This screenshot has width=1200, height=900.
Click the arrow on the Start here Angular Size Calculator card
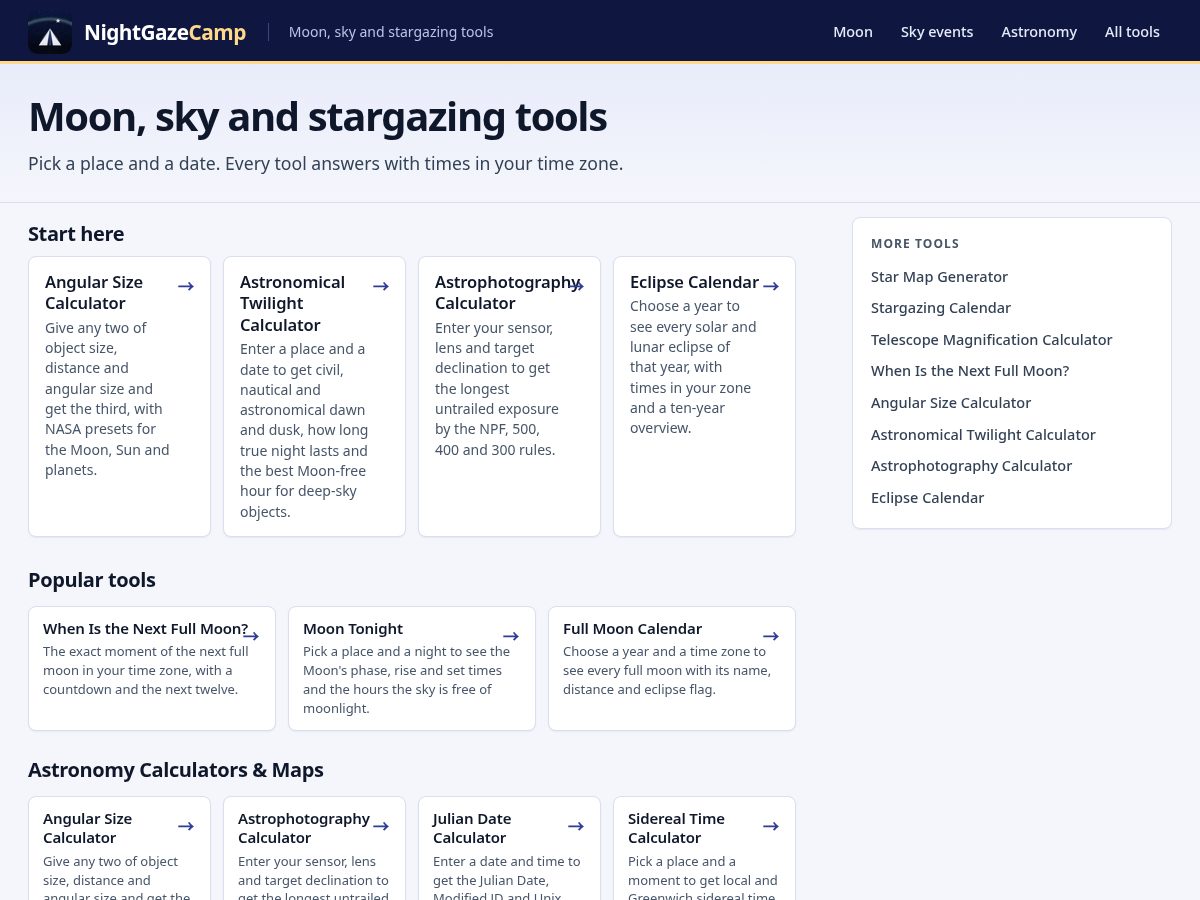(186, 286)
